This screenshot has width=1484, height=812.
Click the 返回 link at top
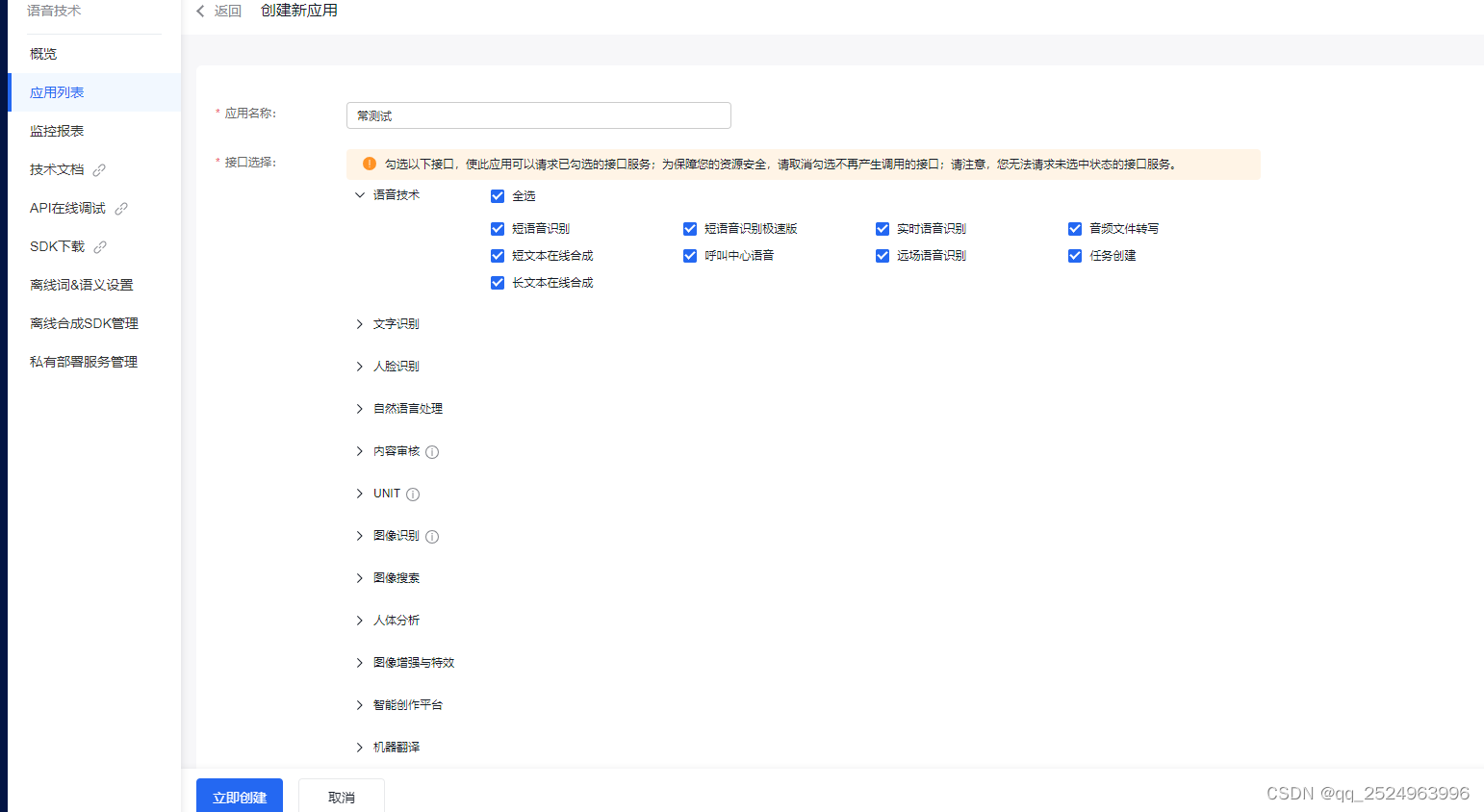pos(228,12)
